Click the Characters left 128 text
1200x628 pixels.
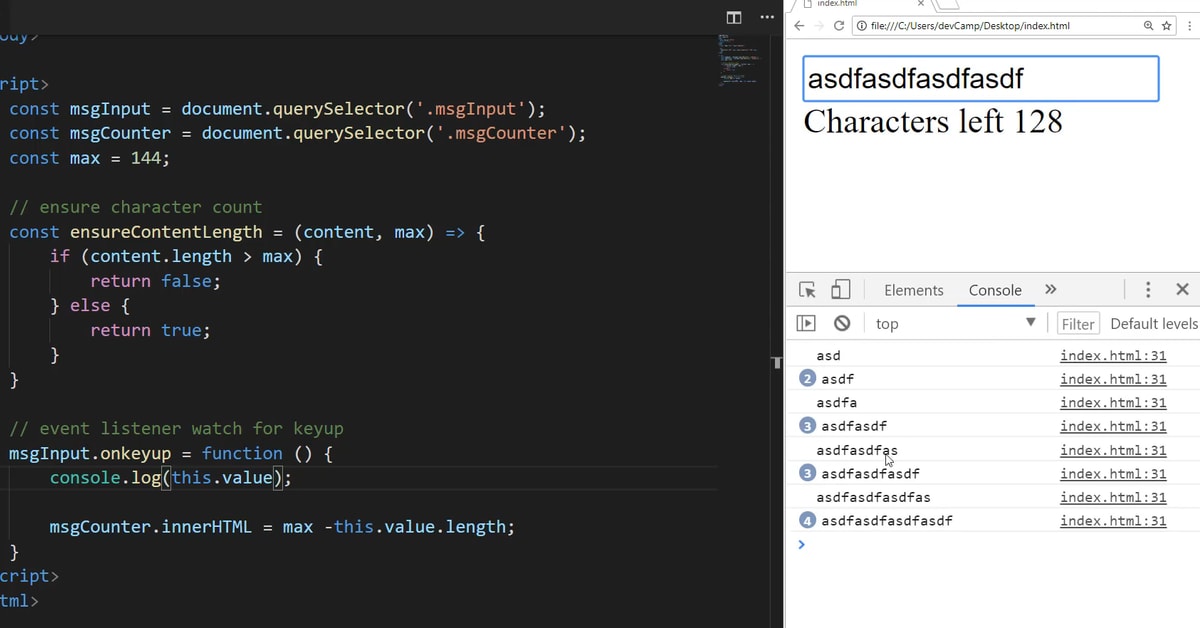pyautogui.click(x=933, y=122)
